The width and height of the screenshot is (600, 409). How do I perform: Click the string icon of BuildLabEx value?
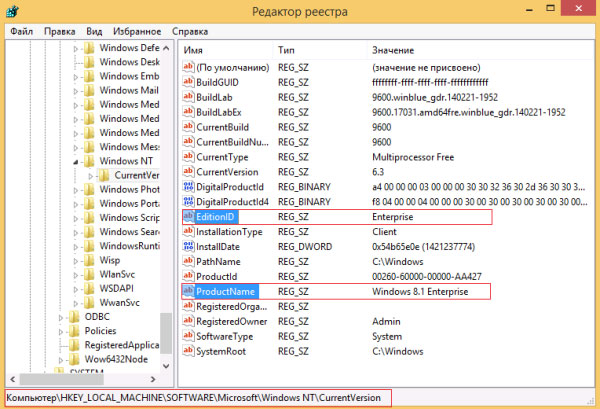pyautogui.click(x=188, y=112)
